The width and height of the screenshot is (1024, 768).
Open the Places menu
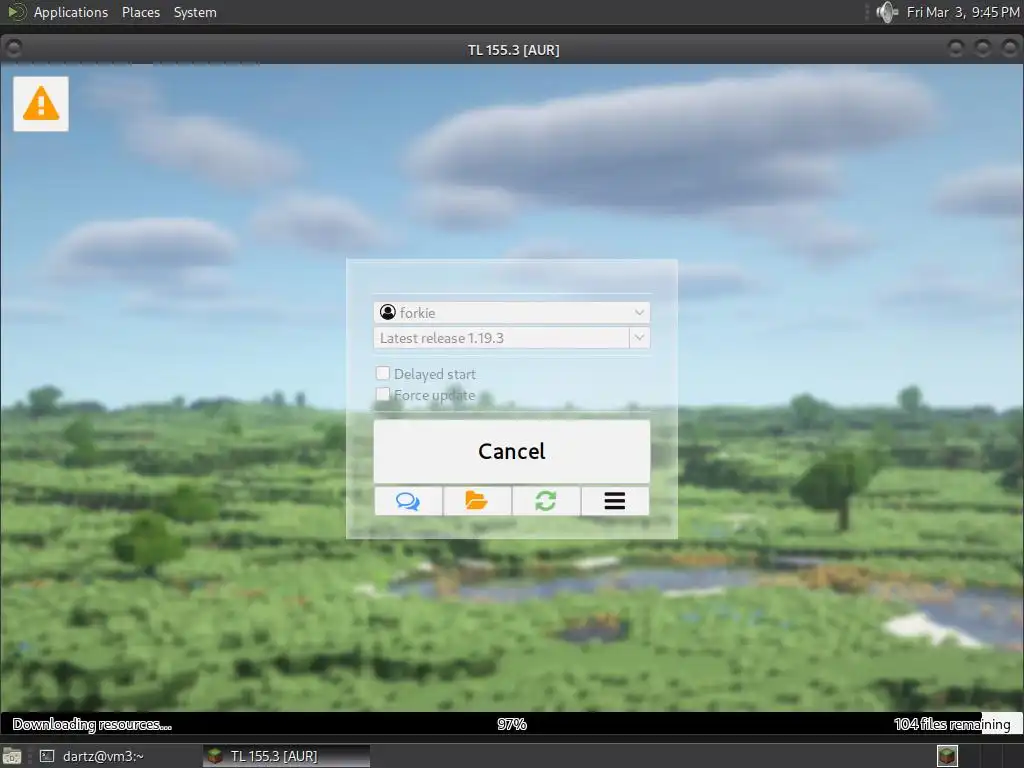point(141,12)
